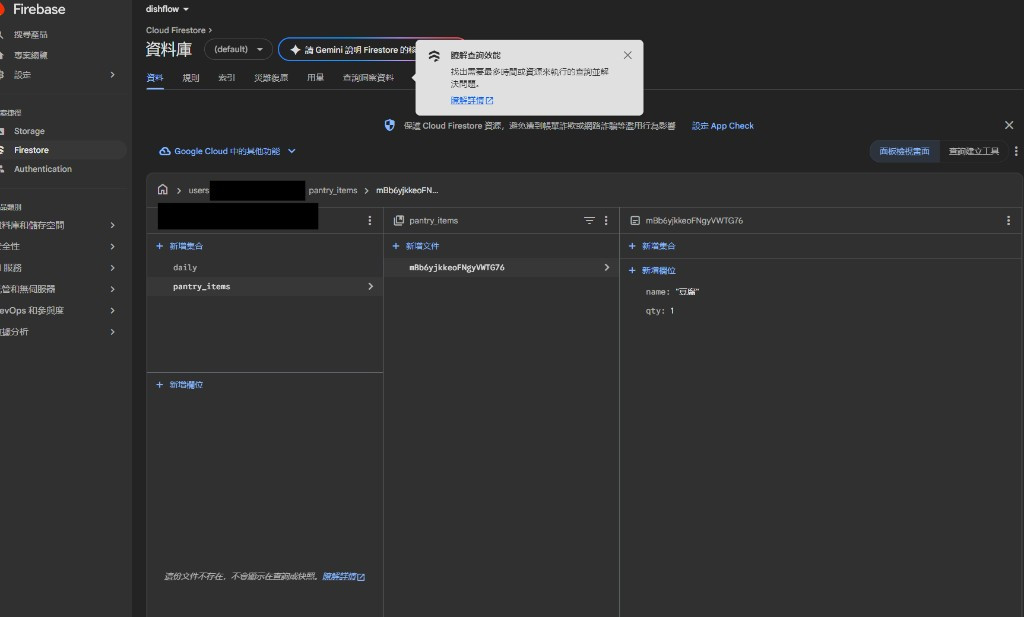Screen dimensions: 1024x617
Task: Expand the 代管和無伺服器 category chevron
Action: 112,289
